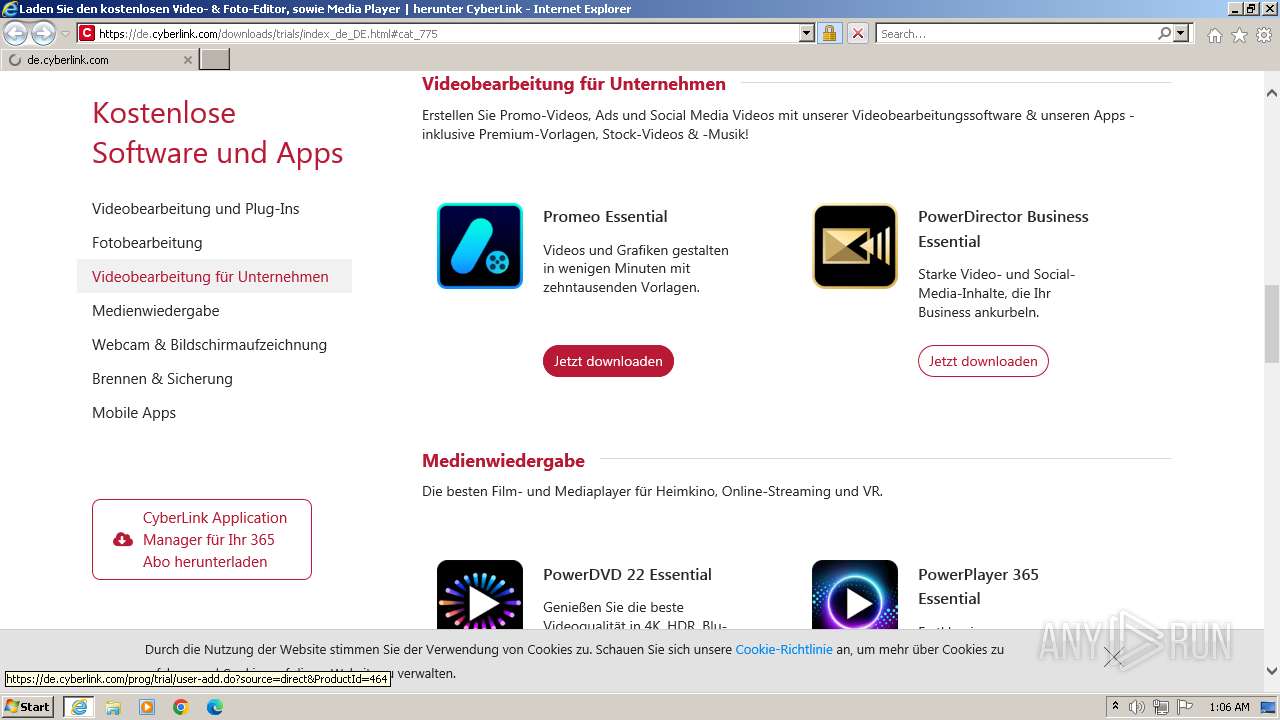Viewport: 1280px width, 720px height.
Task: Open the PowerPlayer 365 Essential icon
Action: pyautogui.click(x=855, y=595)
